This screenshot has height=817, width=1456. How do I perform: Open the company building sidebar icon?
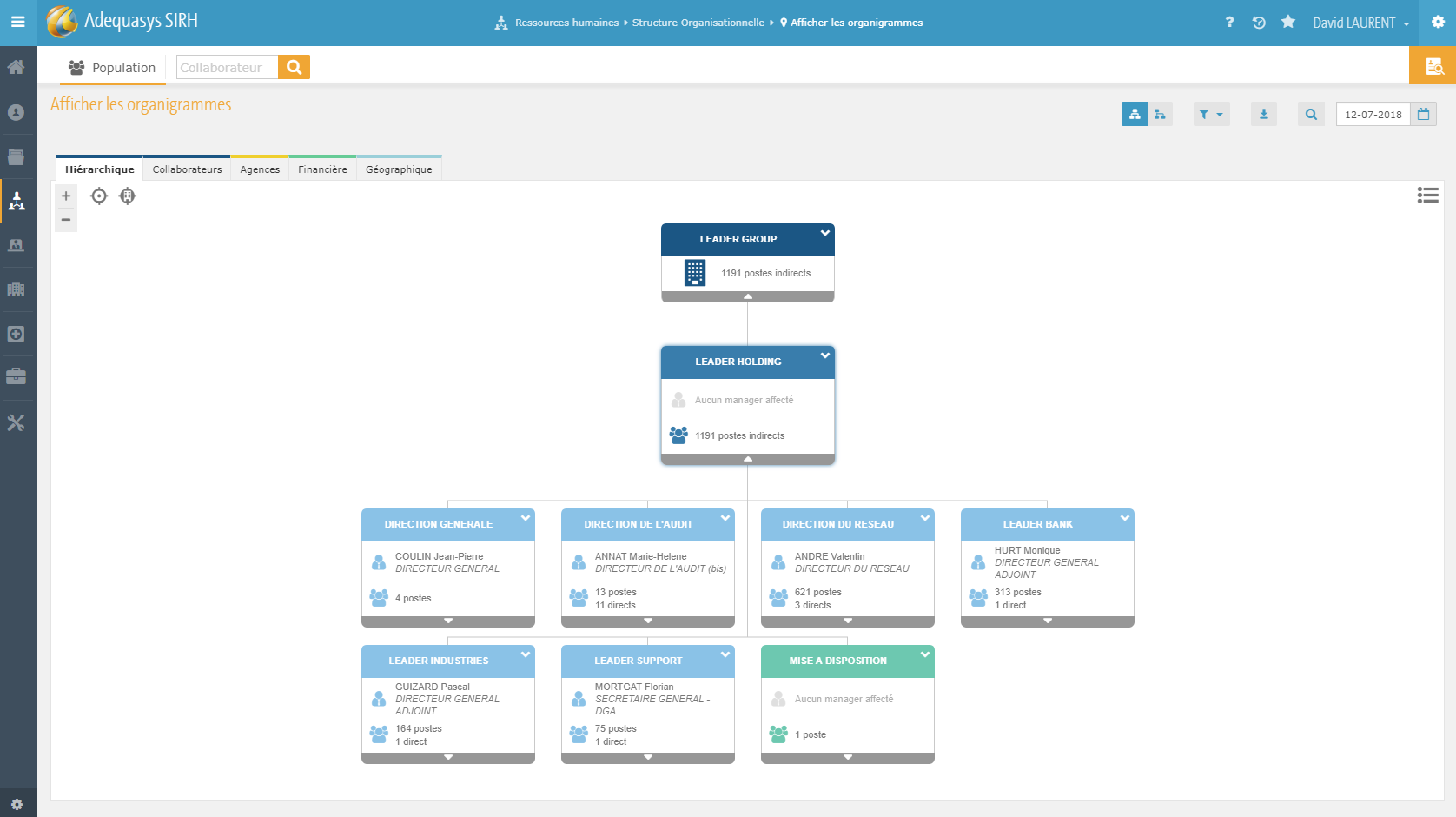pyautogui.click(x=17, y=289)
